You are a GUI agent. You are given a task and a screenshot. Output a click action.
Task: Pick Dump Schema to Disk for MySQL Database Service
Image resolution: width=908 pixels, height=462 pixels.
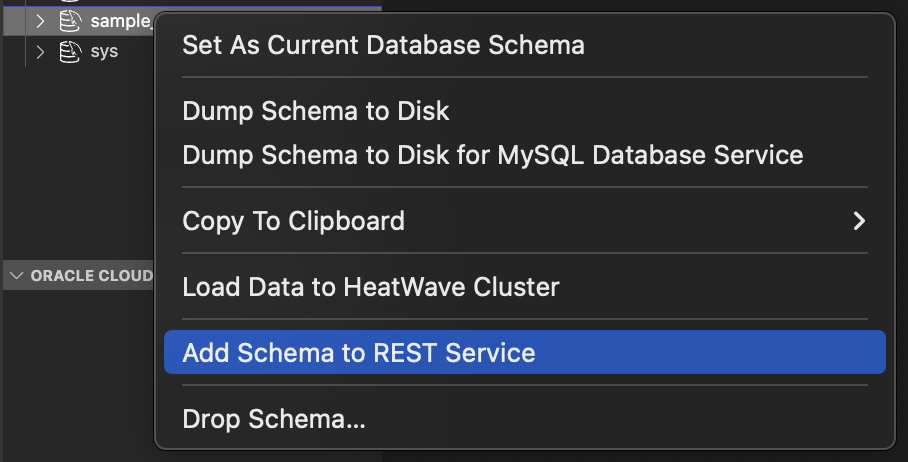click(x=492, y=155)
